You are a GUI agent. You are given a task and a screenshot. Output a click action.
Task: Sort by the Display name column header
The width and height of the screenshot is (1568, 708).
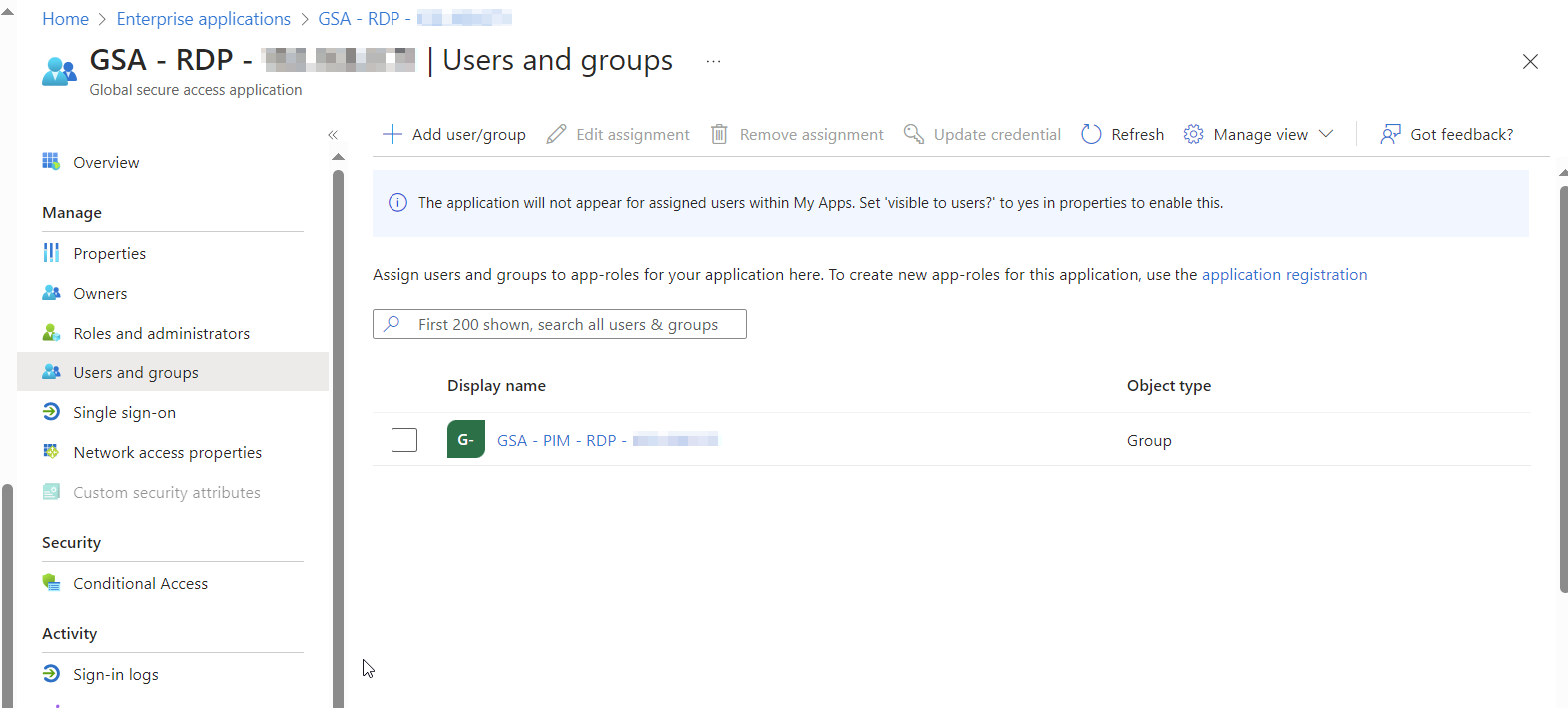tap(496, 385)
